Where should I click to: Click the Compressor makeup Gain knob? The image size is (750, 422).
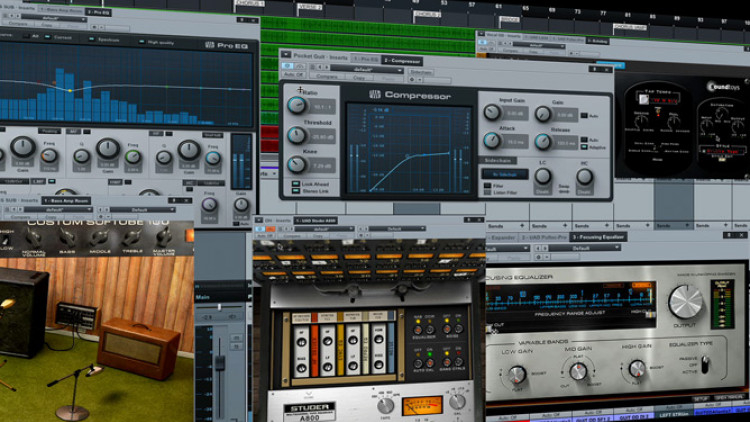[542, 114]
